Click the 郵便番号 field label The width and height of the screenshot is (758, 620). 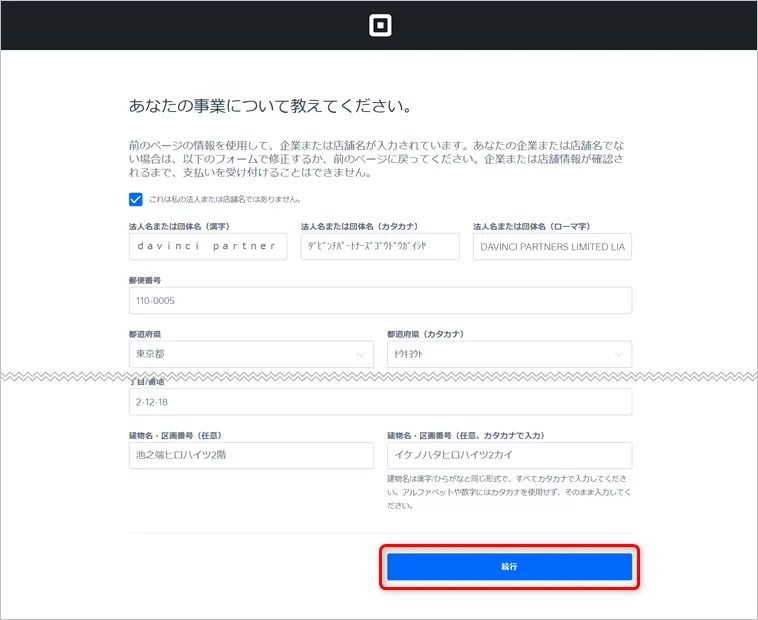click(146, 280)
